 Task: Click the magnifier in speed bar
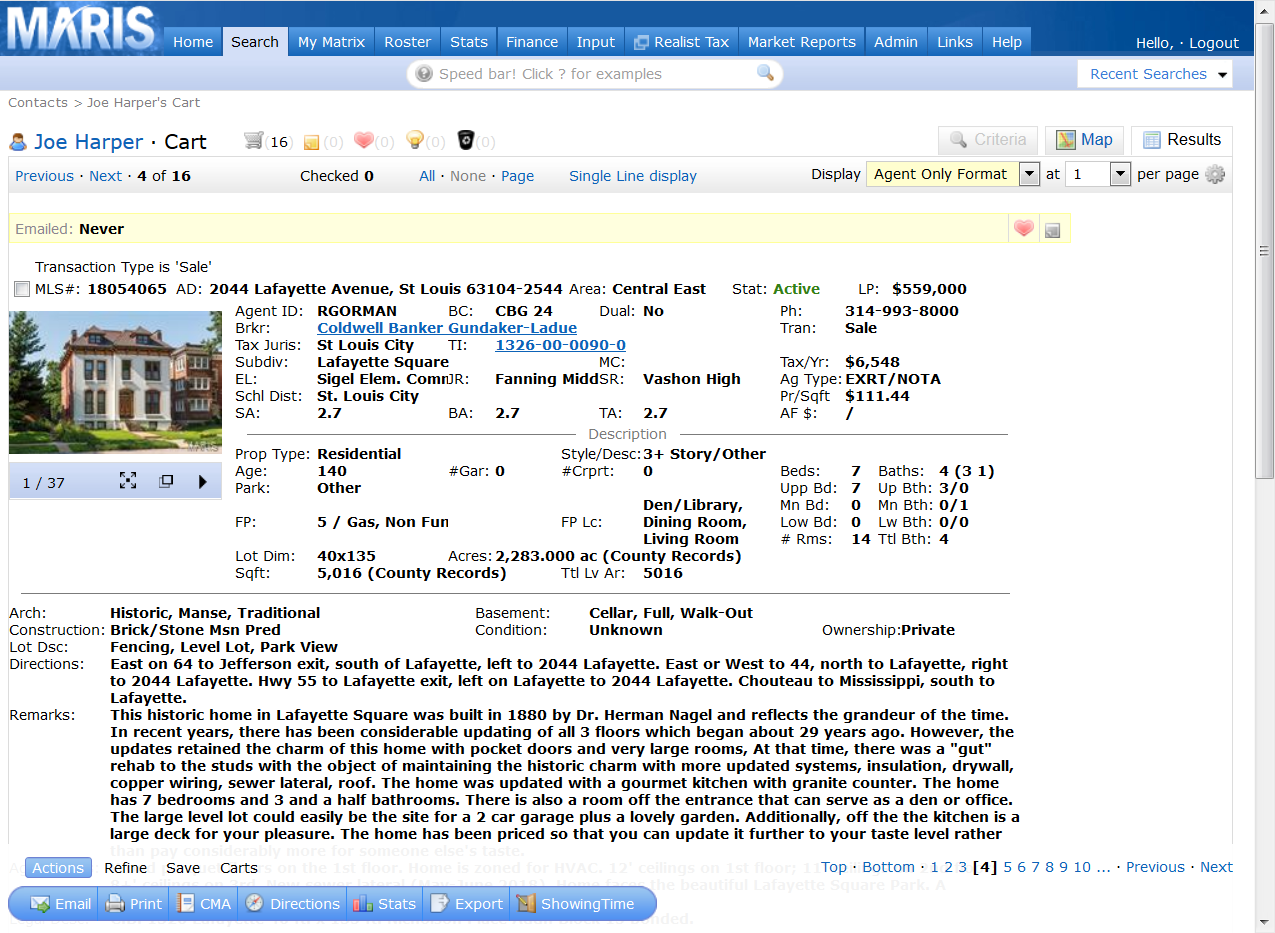pos(765,73)
